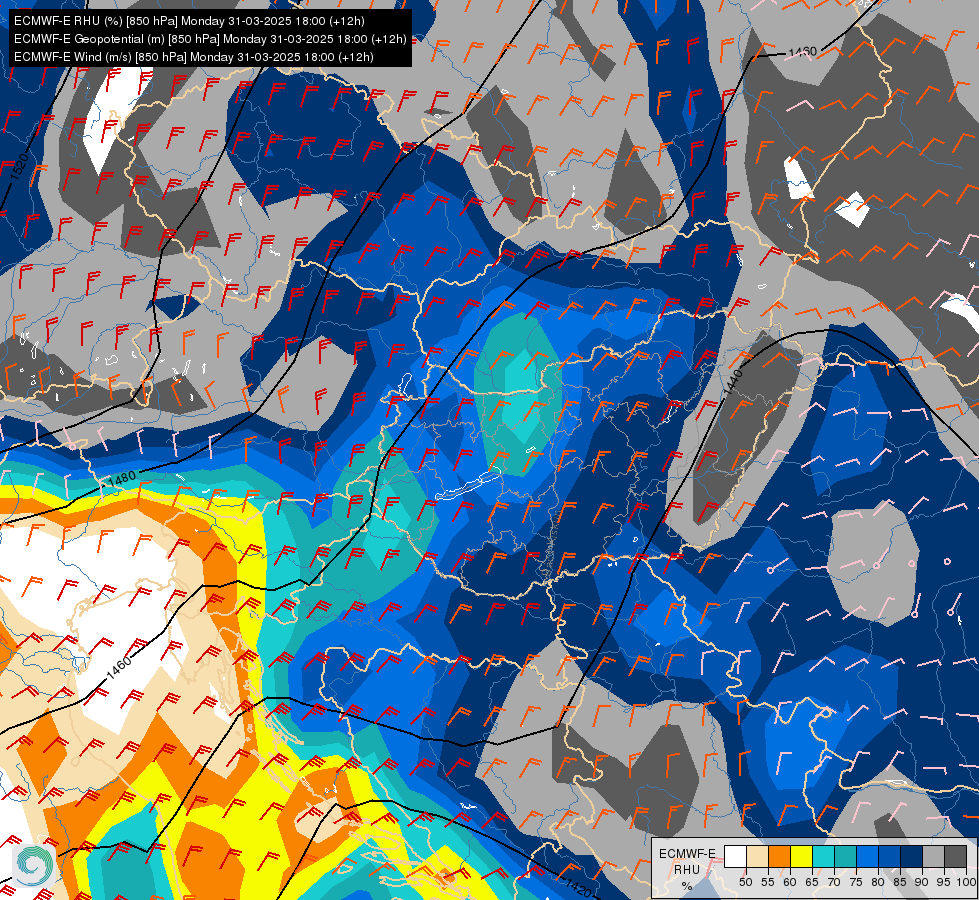Select the orange 55-60% legend swatch
The height and width of the screenshot is (900, 979).
pyautogui.click(x=779, y=856)
